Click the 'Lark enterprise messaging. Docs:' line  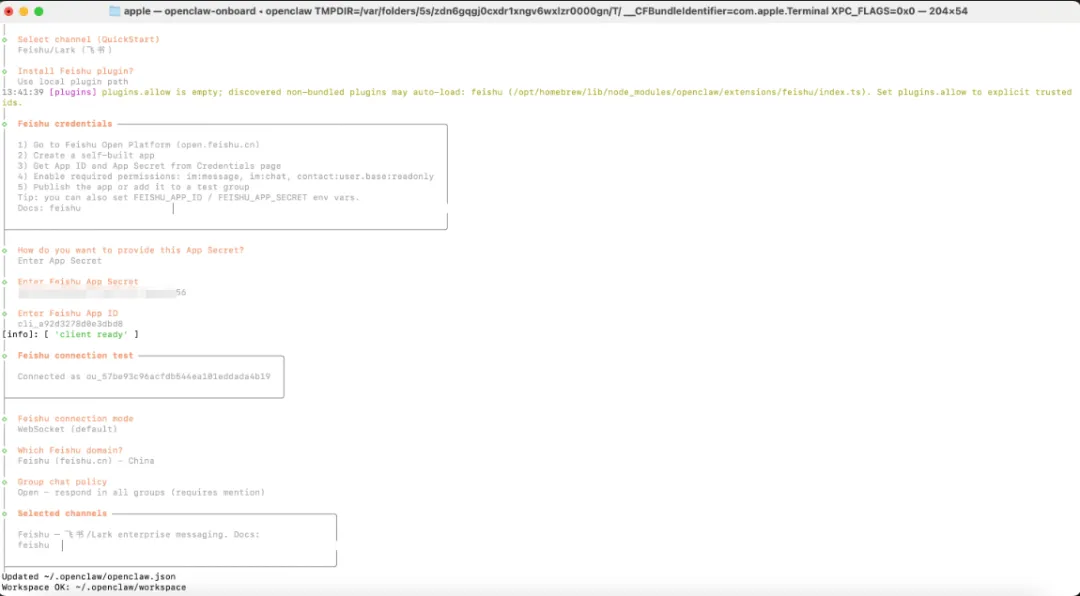(x=138, y=534)
